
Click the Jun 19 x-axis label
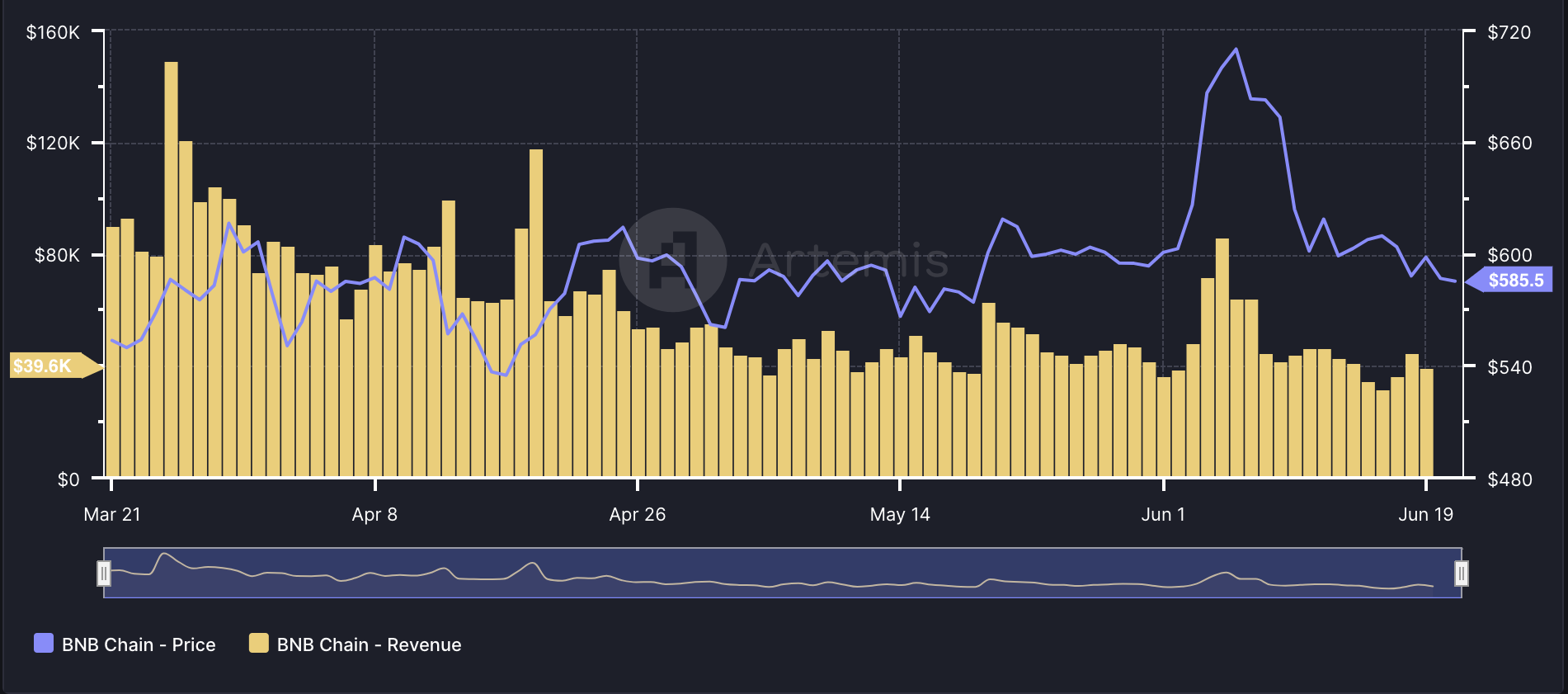[1425, 514]
